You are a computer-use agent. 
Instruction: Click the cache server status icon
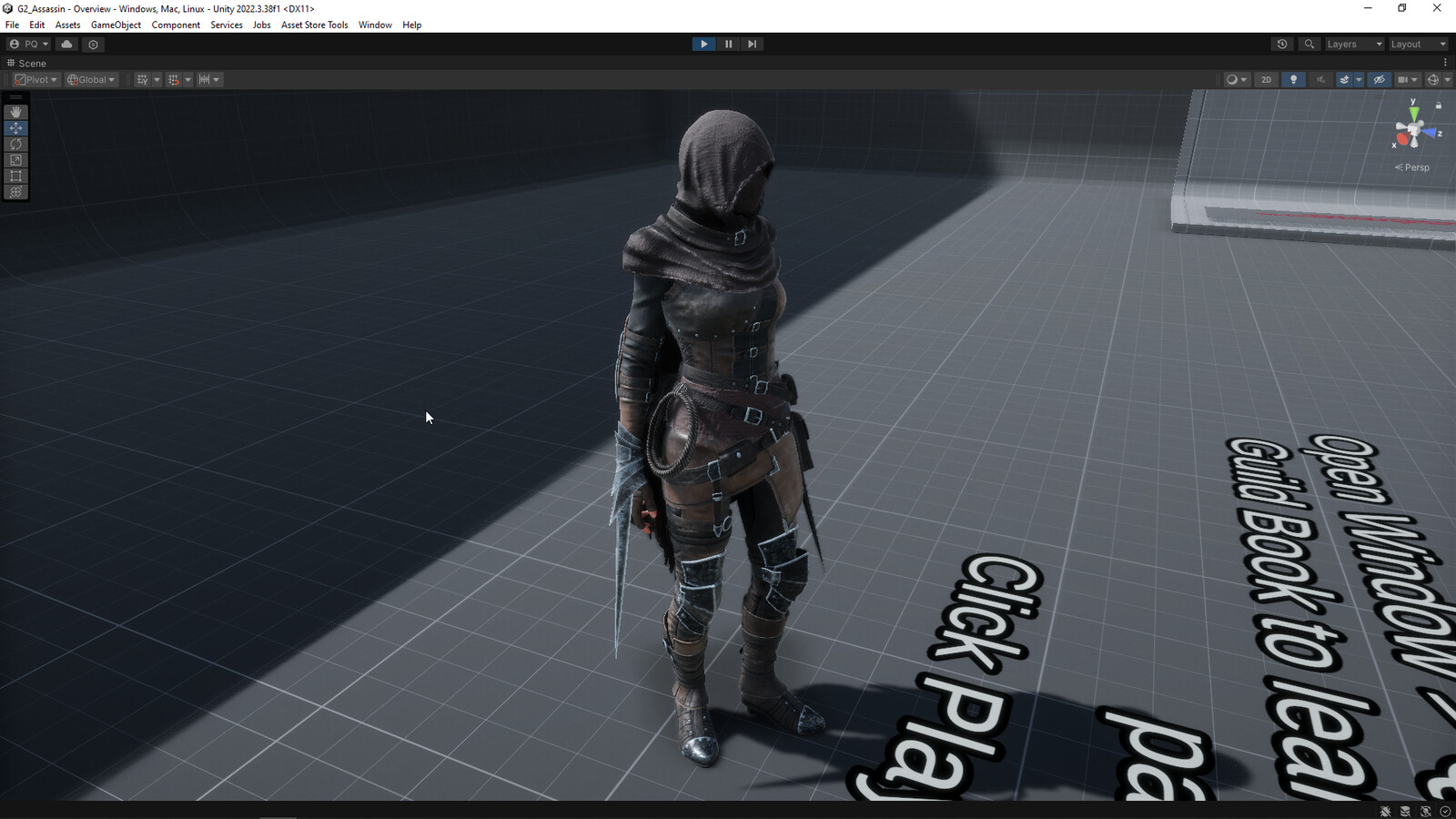(x=1405, y=811)
